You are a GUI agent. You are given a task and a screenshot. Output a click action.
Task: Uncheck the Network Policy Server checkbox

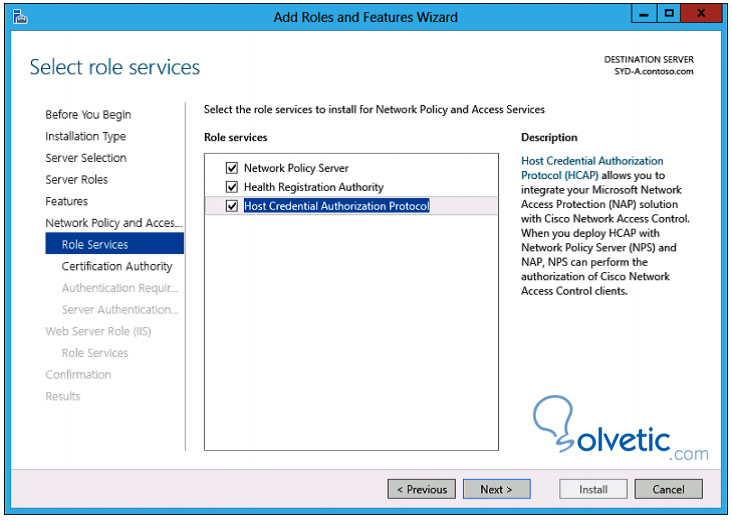coord(232,168)
